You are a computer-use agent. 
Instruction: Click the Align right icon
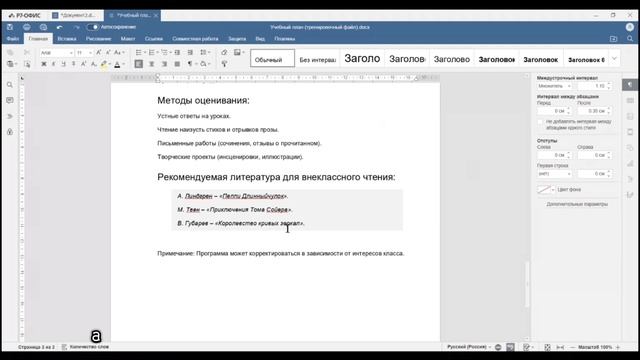tap(164, 64)
